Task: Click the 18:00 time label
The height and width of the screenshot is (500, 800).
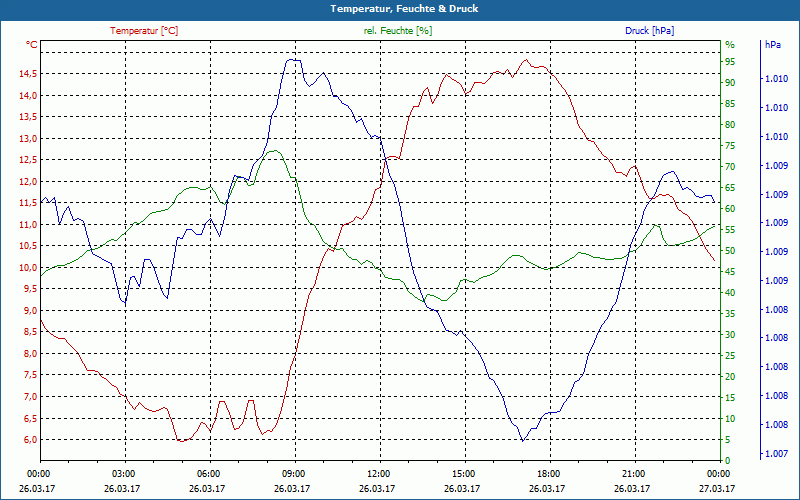Action: click(x=548, y=474)
